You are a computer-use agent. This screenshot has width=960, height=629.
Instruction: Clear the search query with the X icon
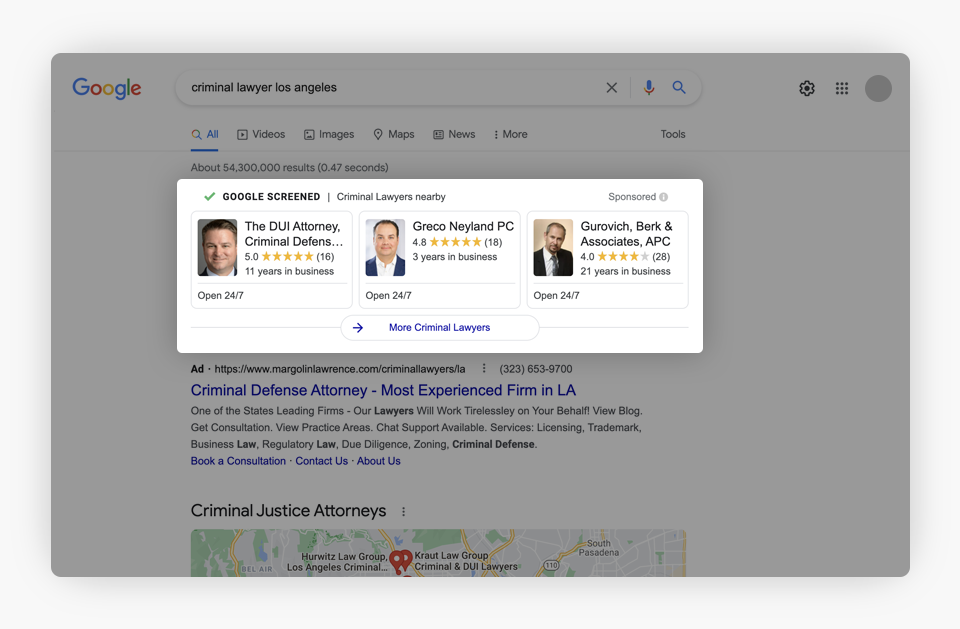pyautogui.click(x=612, y=88)
